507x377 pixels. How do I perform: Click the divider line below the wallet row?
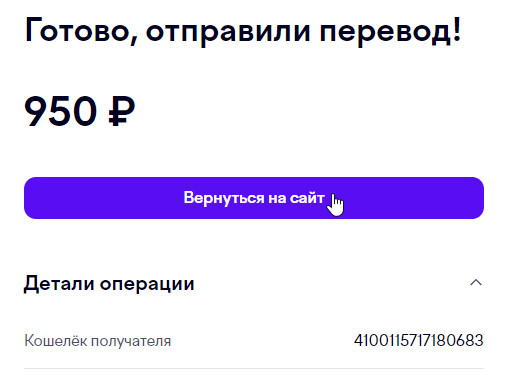click(x=254, y=369)
